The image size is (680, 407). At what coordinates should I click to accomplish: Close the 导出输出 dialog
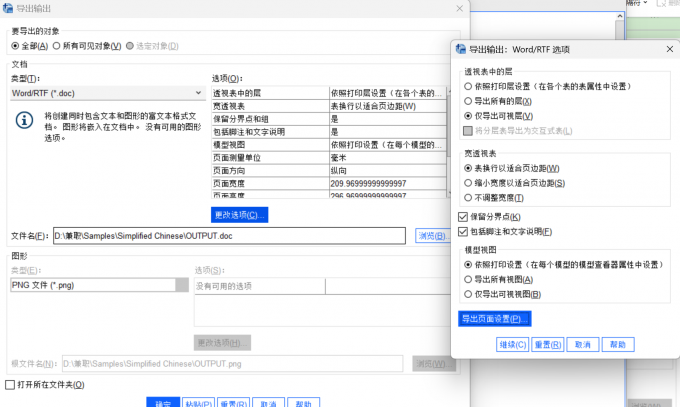(460, 8)
